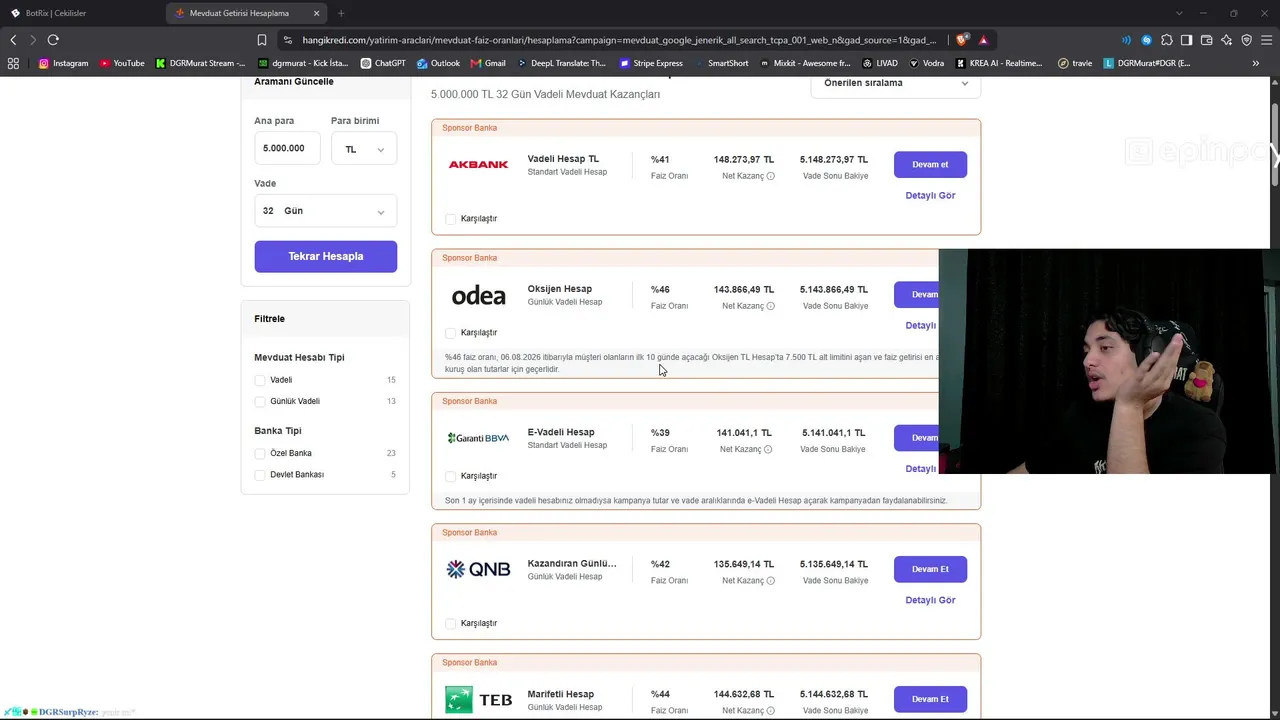Image resolution: width=1280 pixels, height=720 pixels.
Task: Click the Marifetli Hesap product name
Action: pos(561,694)
